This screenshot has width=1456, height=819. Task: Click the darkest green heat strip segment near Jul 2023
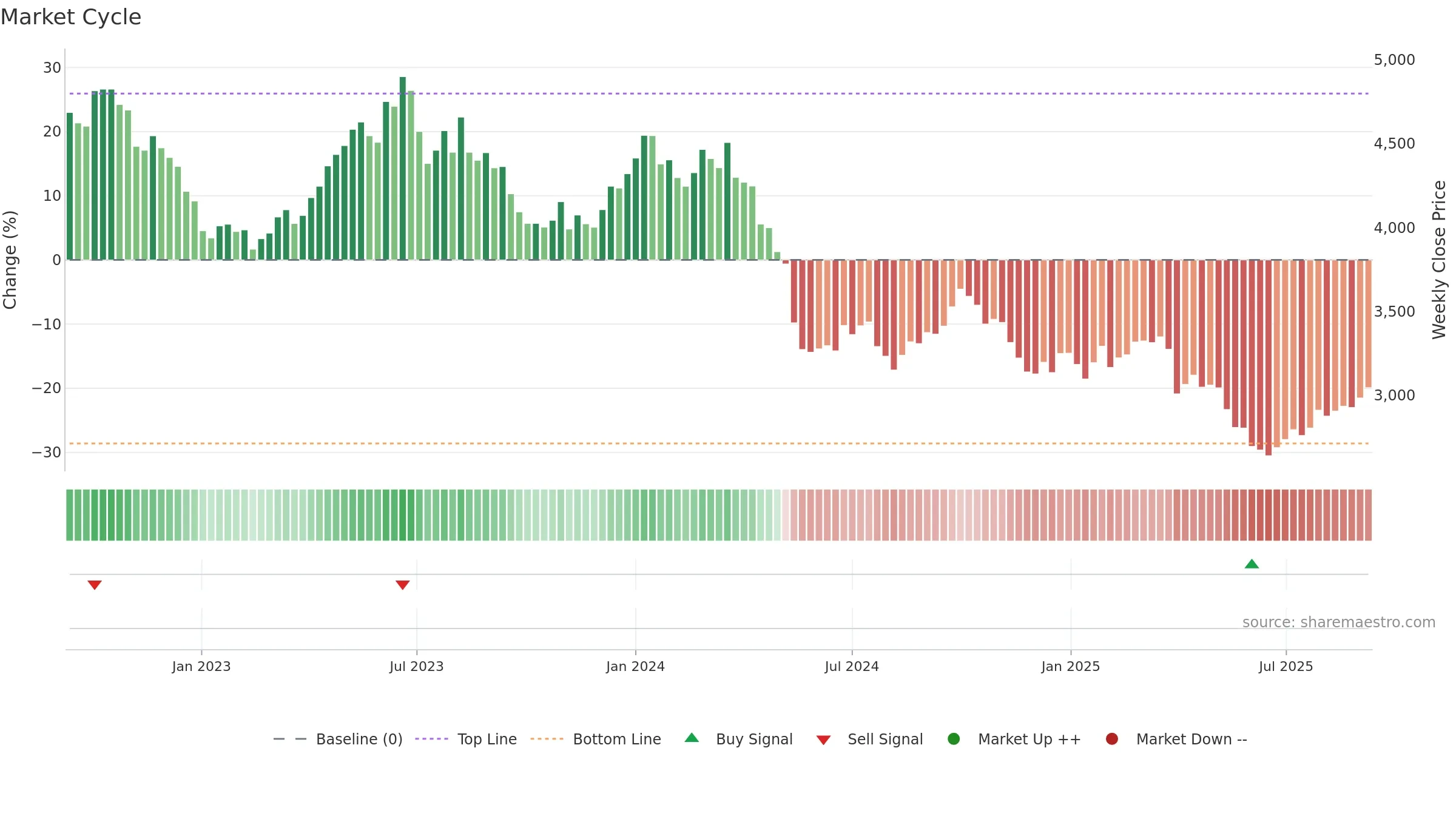pyautogui.click(x=403, y=515)
